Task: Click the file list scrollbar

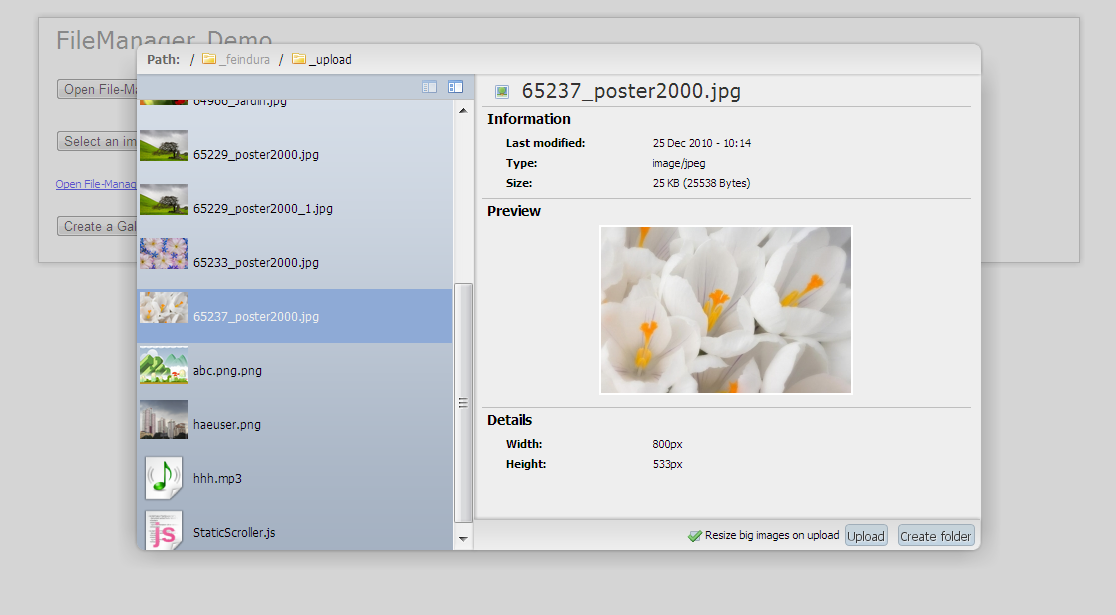Action: click(462, 402)
